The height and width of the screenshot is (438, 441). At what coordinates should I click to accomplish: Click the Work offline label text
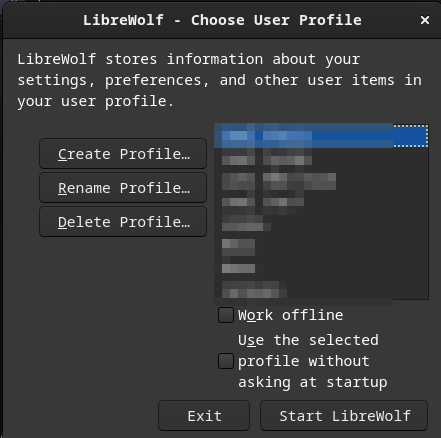click(290, 315)
